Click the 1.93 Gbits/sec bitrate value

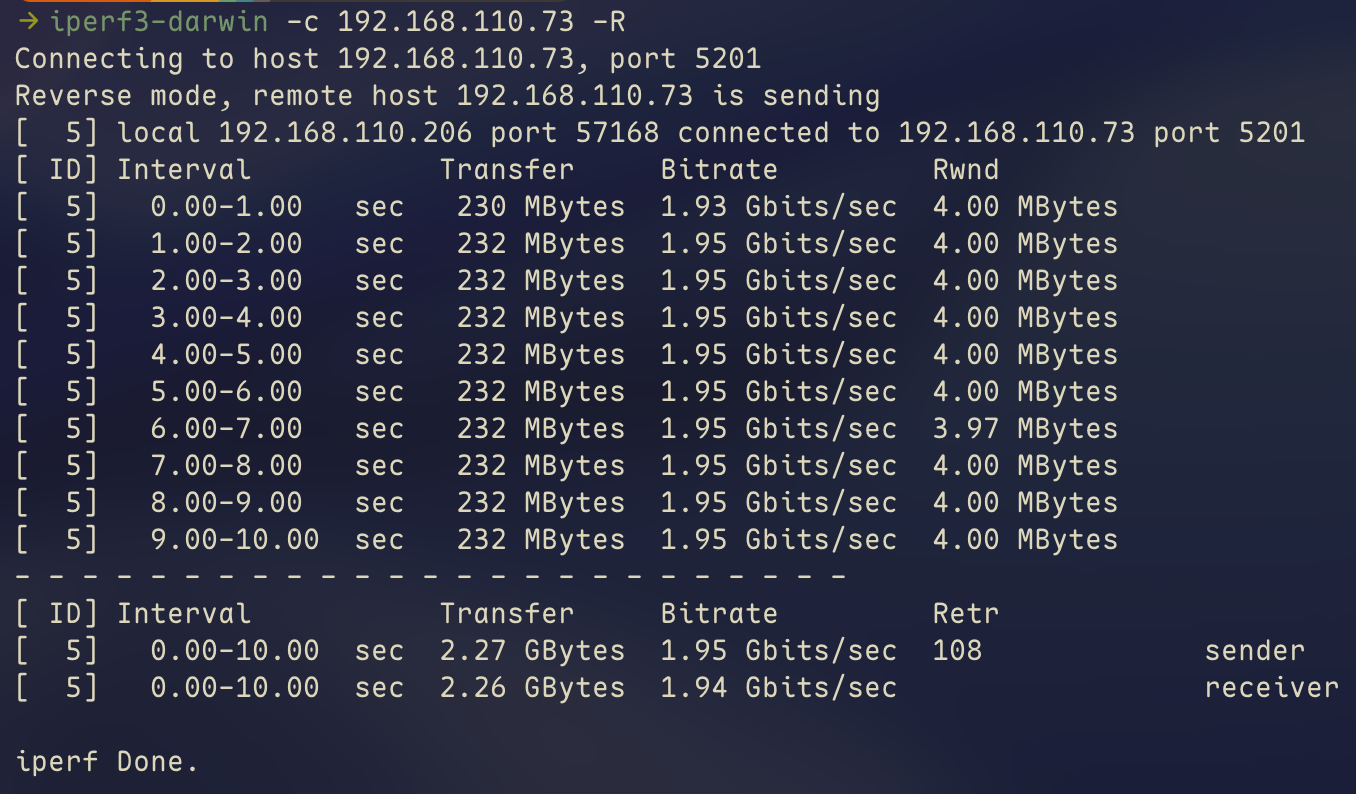(x=778, y=207)
